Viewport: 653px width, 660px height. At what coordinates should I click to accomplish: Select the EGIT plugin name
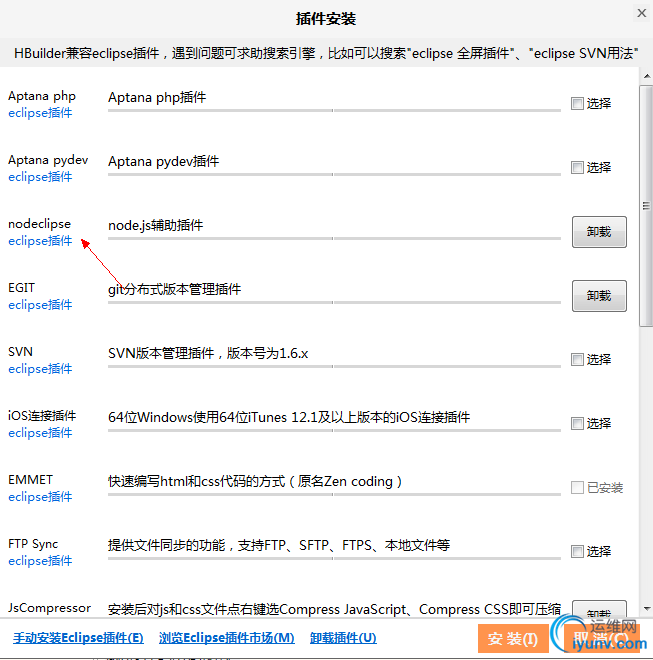21,288
